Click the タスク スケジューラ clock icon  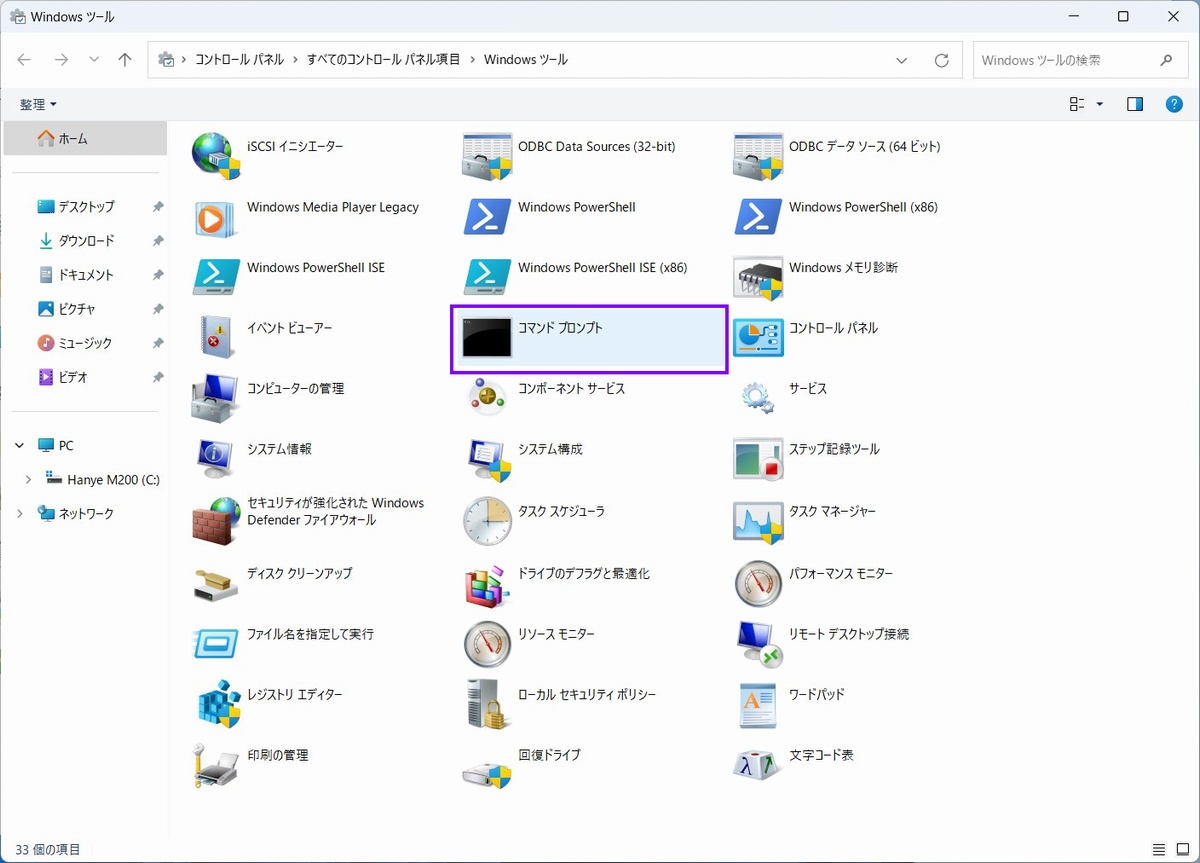(x=487, y=520)
